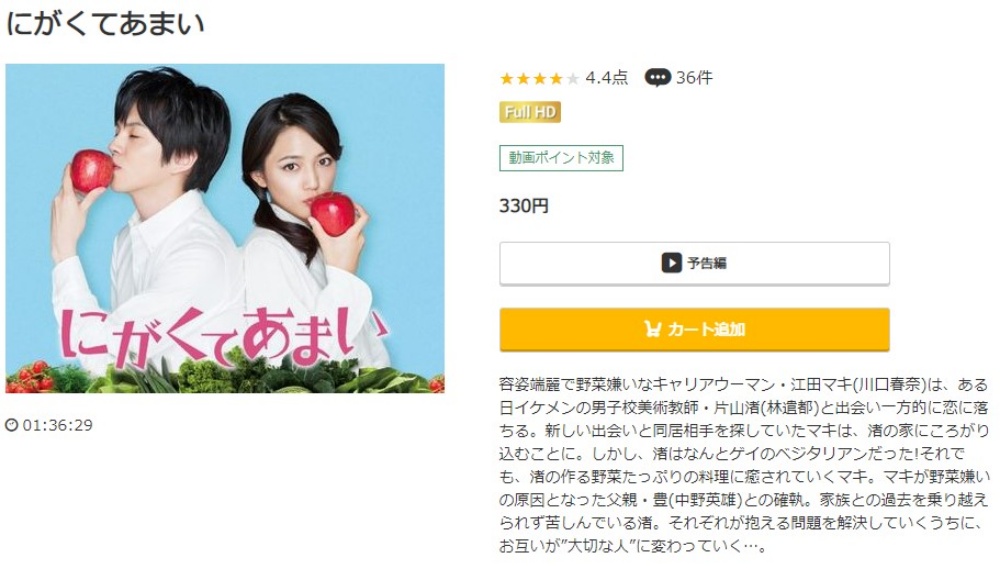Click the movie synopsis paragraph
Screen dimensions: 1000x569
[744, 465]
